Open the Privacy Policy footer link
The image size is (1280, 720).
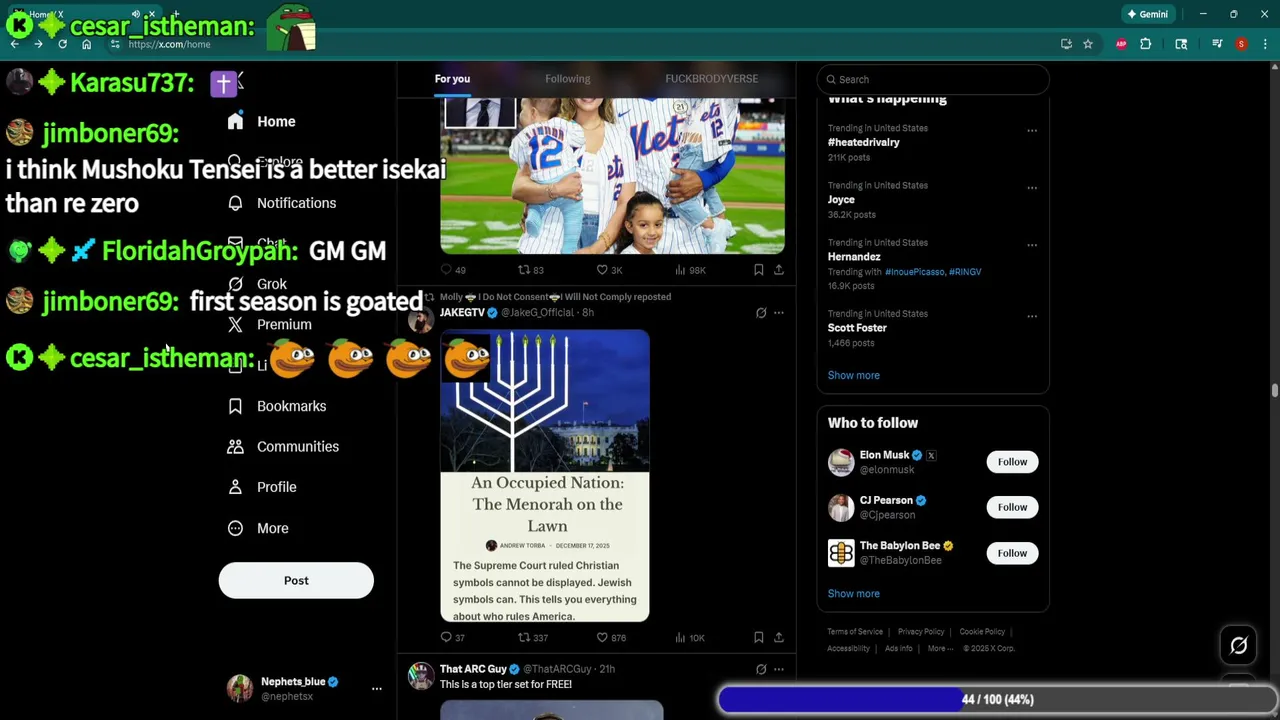[x=921, y=632]
